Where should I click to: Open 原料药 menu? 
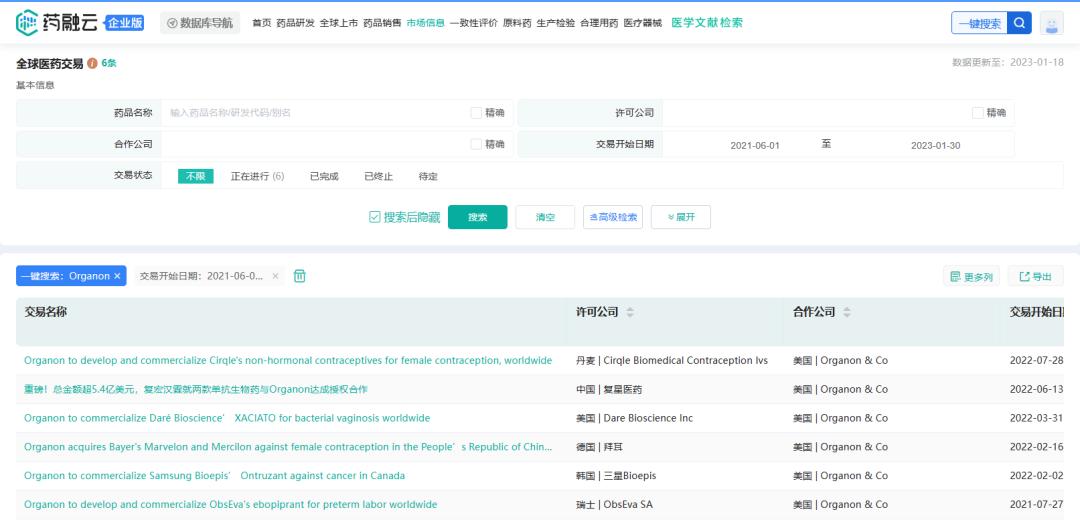point(517,23)
